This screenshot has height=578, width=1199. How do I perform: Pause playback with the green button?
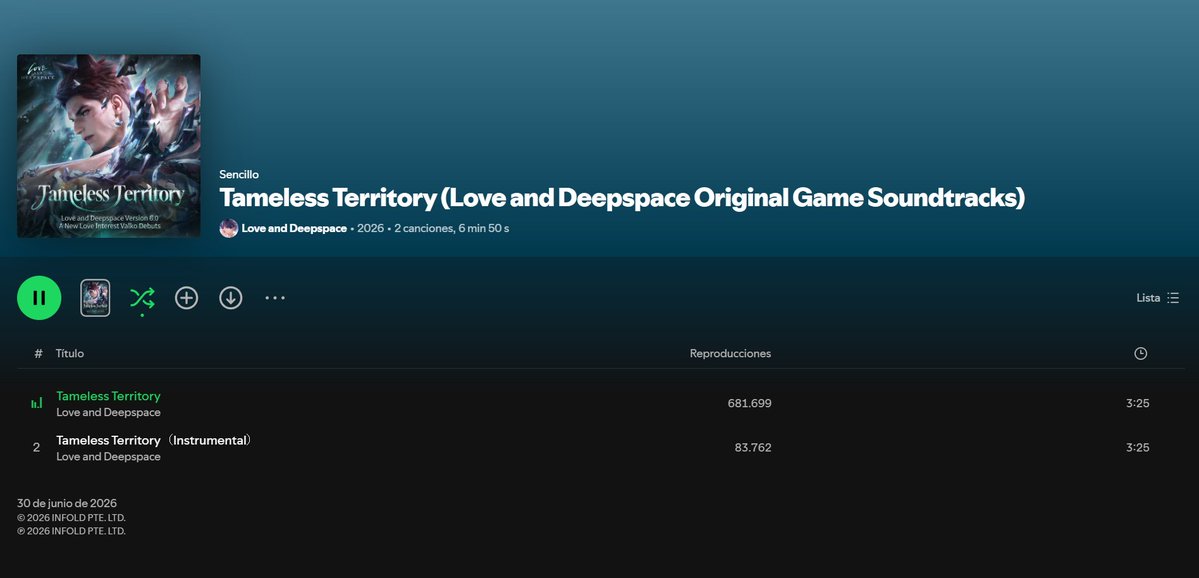pyautogui.click(x=39, y=297)
